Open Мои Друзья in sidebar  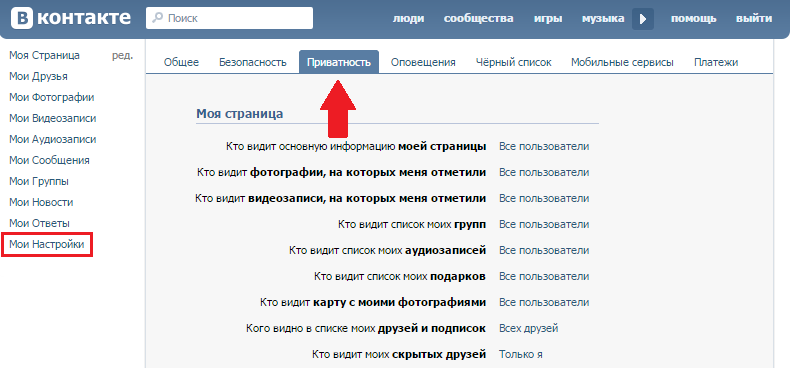pyautogui.click(x=38, y=76)
